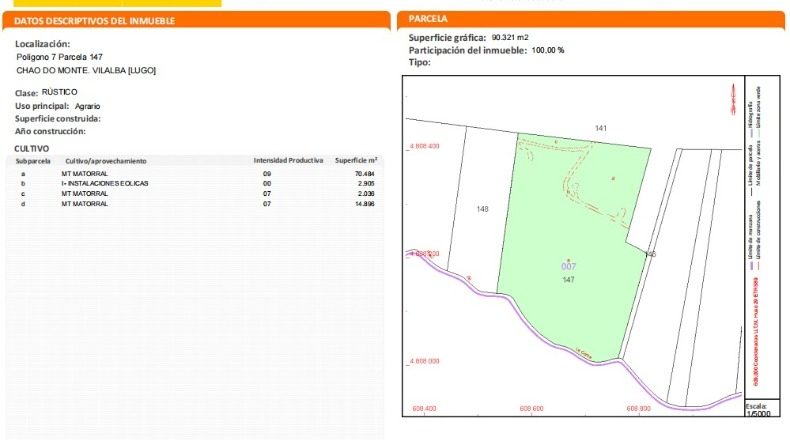Image resolution: width=790 pixels, height=440 pixels.
Task: Click the 'Cultivo/aprovechamiento' column header
Action: (x=106, y=161)
